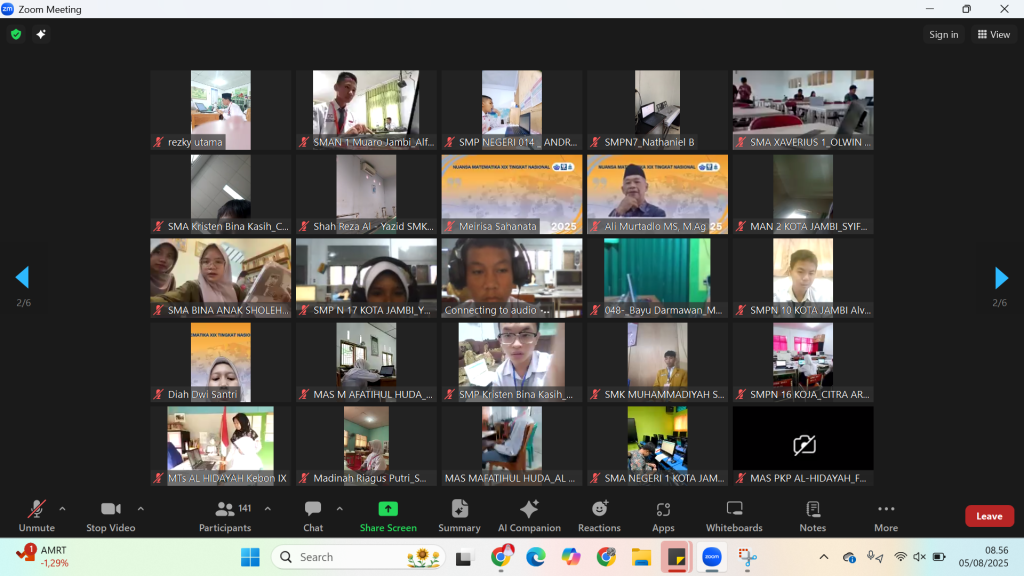Click the green encryption shield icon
The height and width of the screenshot is (576, 1024).
click(x=16, y=34)
